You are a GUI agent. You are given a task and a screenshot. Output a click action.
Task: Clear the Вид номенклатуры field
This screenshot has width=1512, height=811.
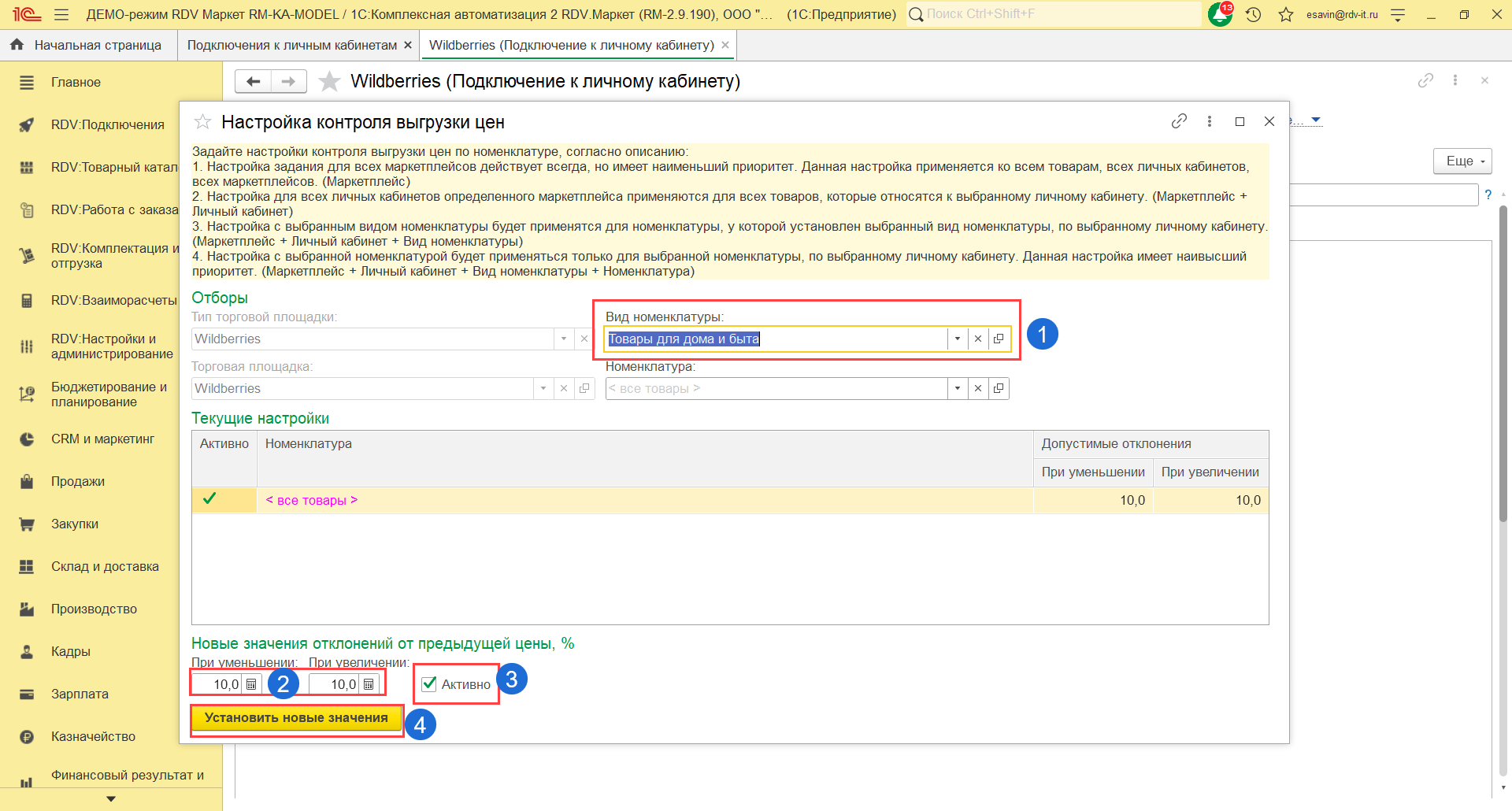point(978,339)
